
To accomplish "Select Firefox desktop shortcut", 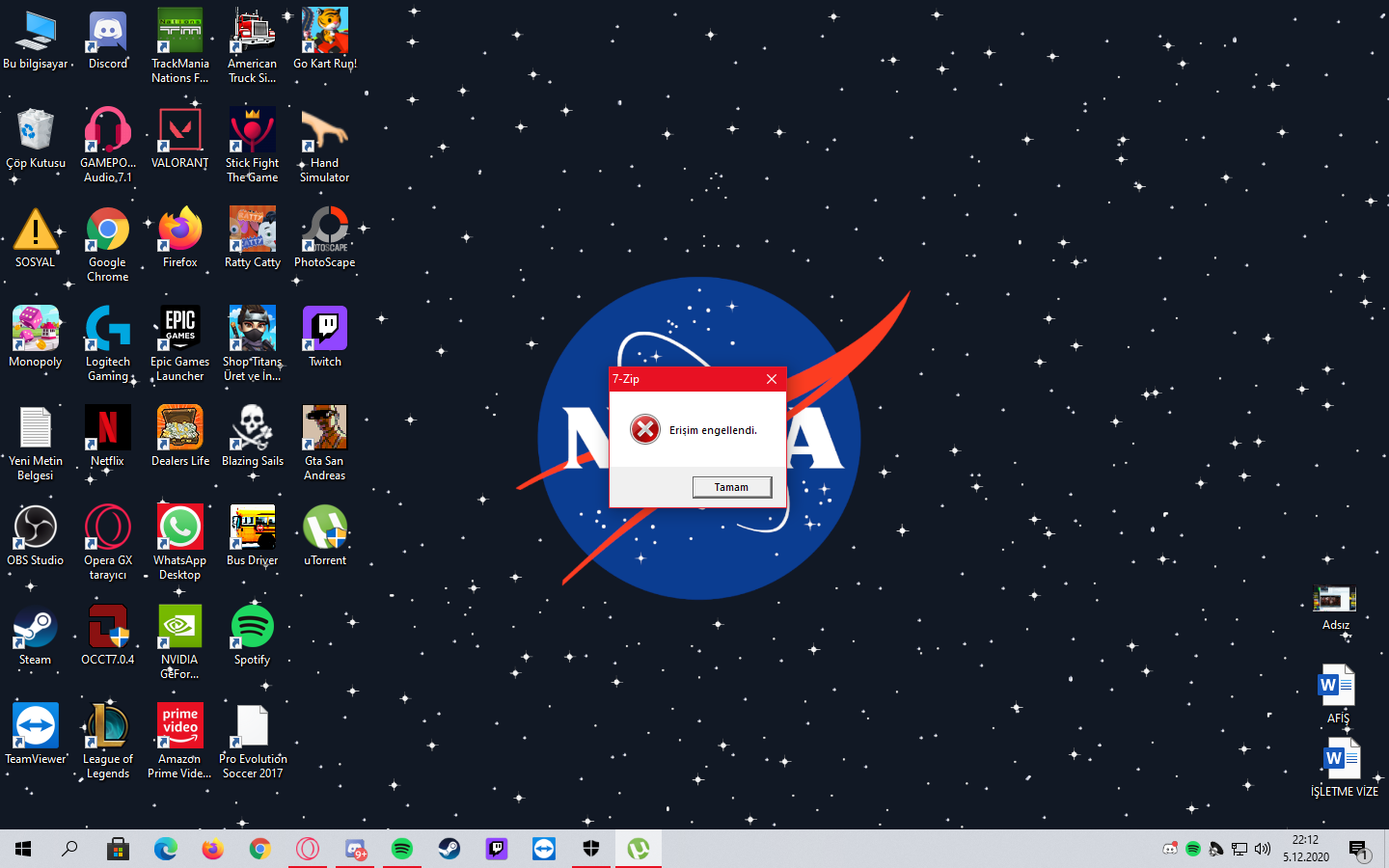I will (180, 239).
